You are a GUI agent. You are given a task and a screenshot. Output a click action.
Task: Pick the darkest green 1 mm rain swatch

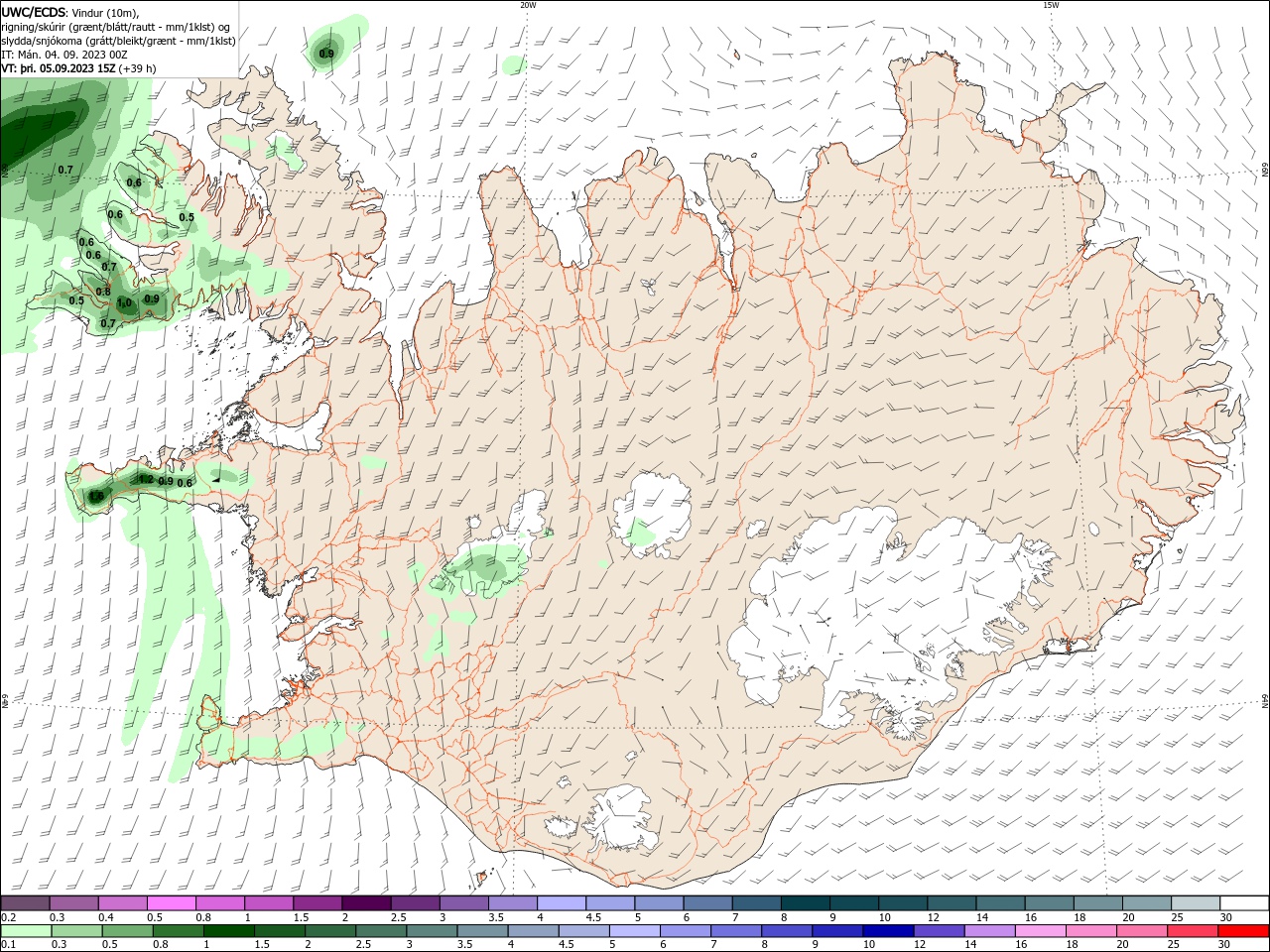pos(227,931)
